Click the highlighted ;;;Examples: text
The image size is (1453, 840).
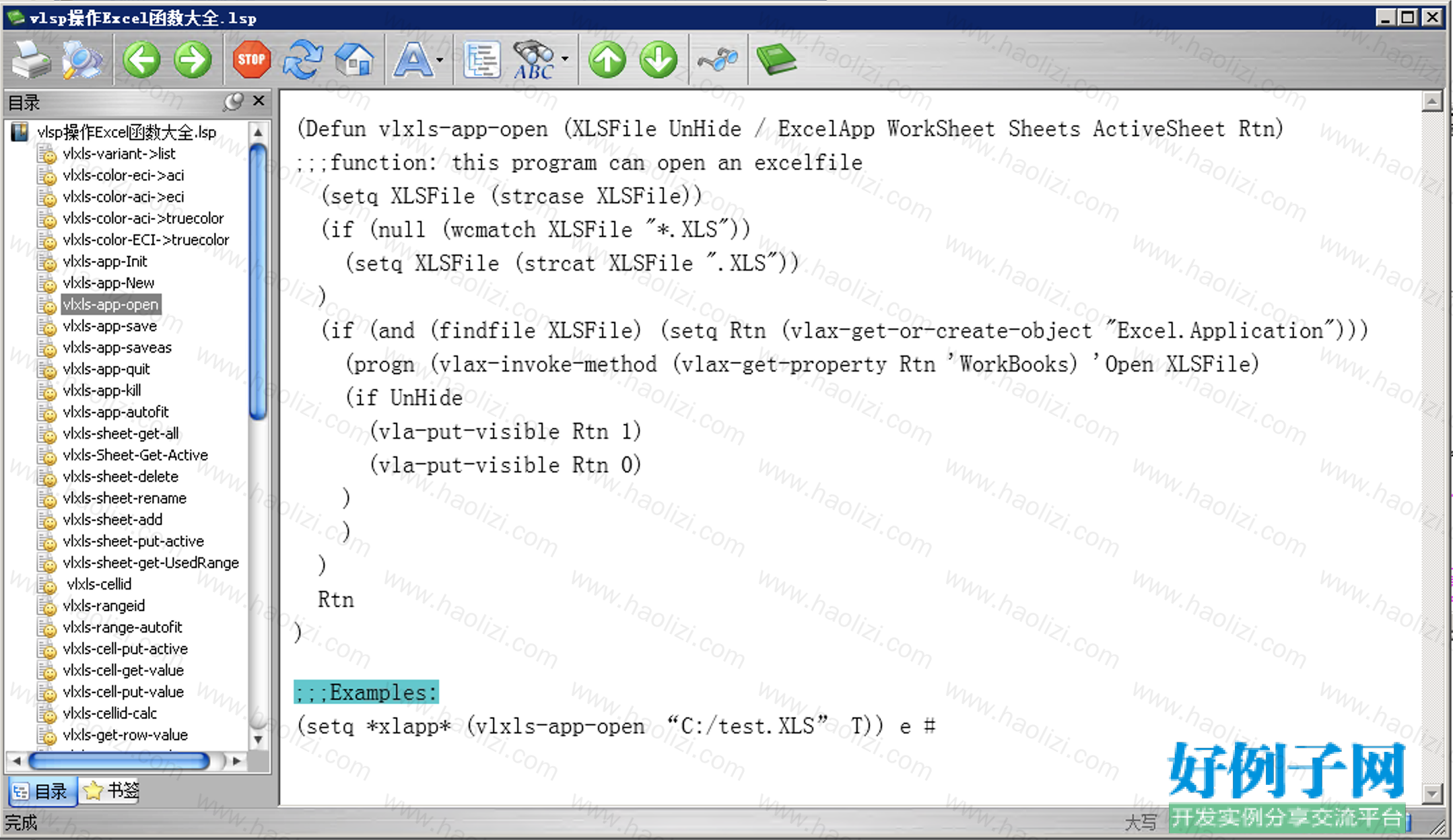[x=366, y=692]
